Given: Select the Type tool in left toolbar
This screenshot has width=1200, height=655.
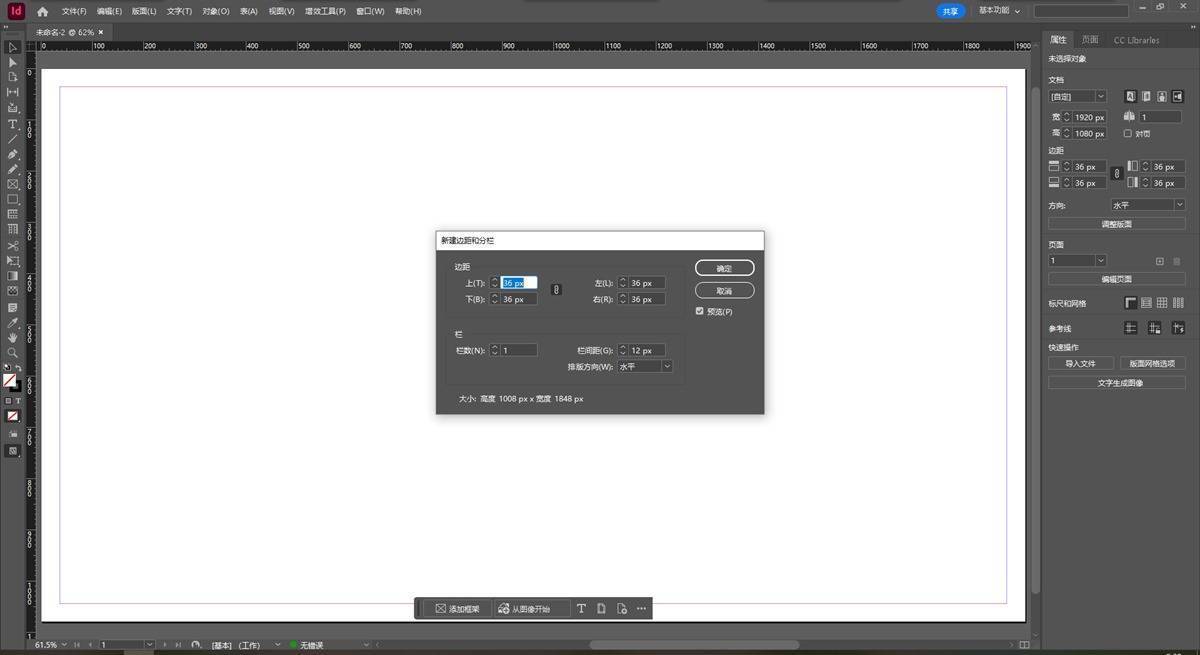Looking at the screenshot, I should pyautogui.click(x=13, y=124).
